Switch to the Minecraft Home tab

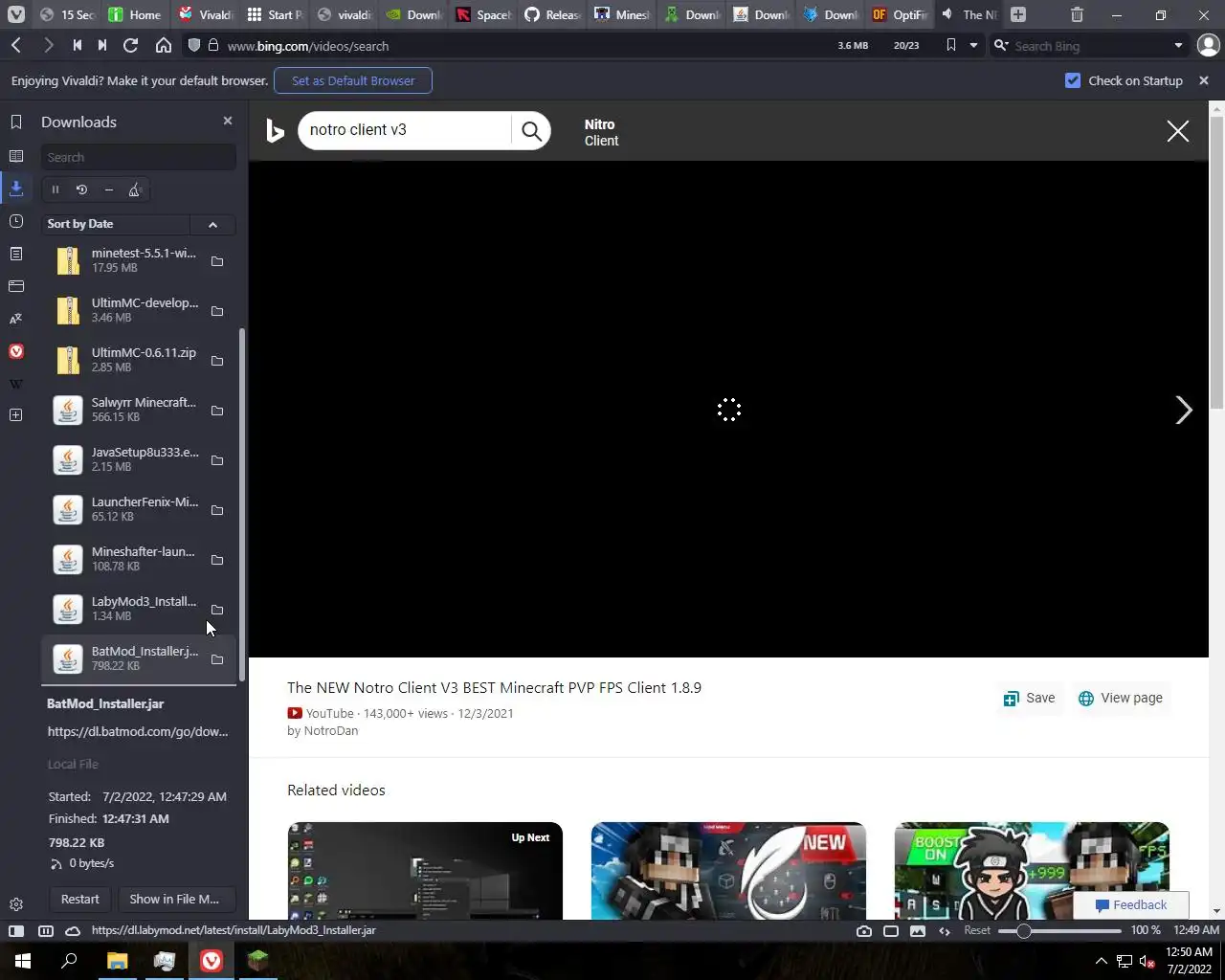click(134, 14)
